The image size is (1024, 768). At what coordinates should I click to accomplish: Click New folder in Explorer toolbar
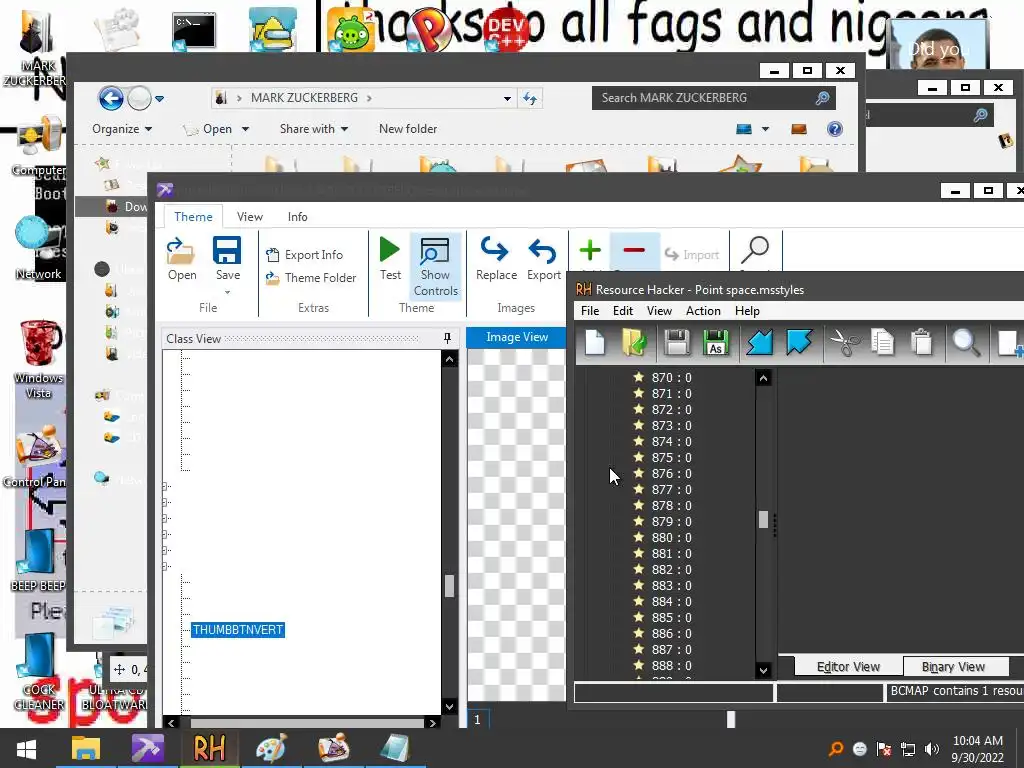(408, 129)
